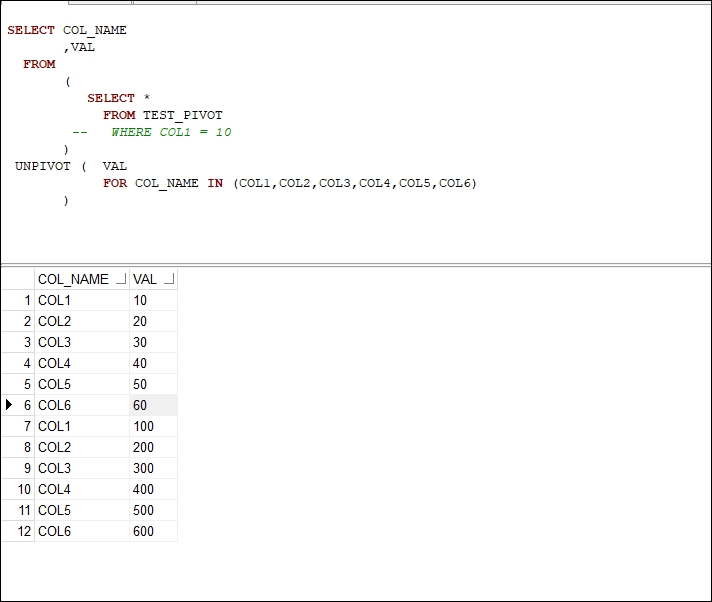The height and width of the screenshot is (602, 712).
Task: Click the value 40 cell
Action: [153, 363]
